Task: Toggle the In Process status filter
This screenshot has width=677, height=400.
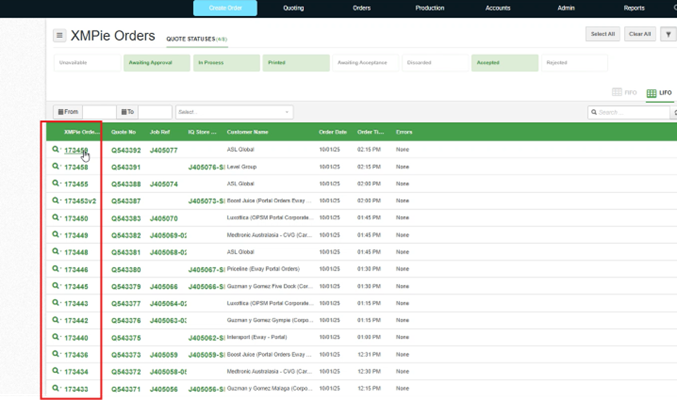Action: pos(226,63)
